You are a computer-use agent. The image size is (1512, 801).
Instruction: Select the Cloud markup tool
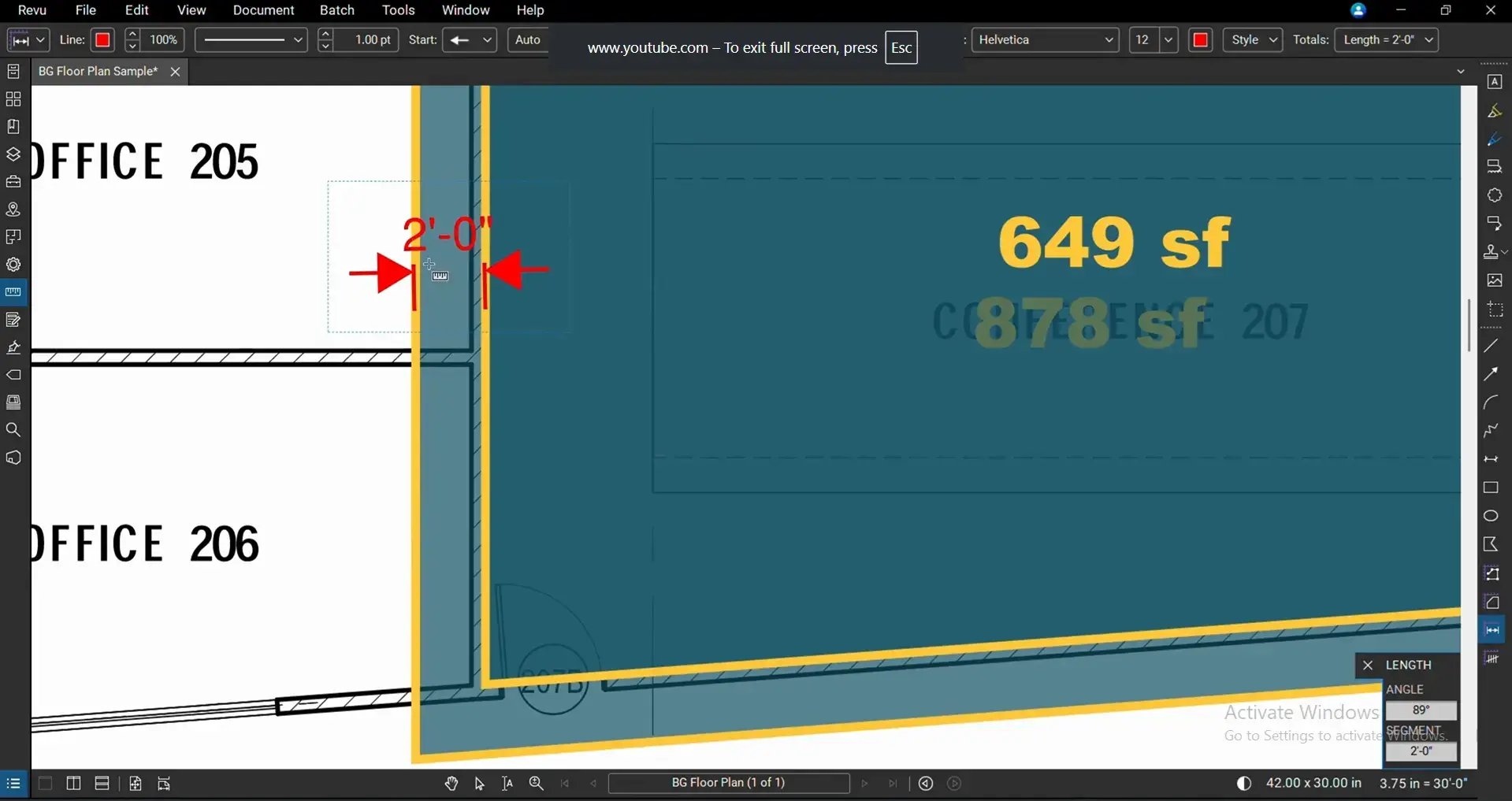pyautogui.click(x=1494, y=195)
